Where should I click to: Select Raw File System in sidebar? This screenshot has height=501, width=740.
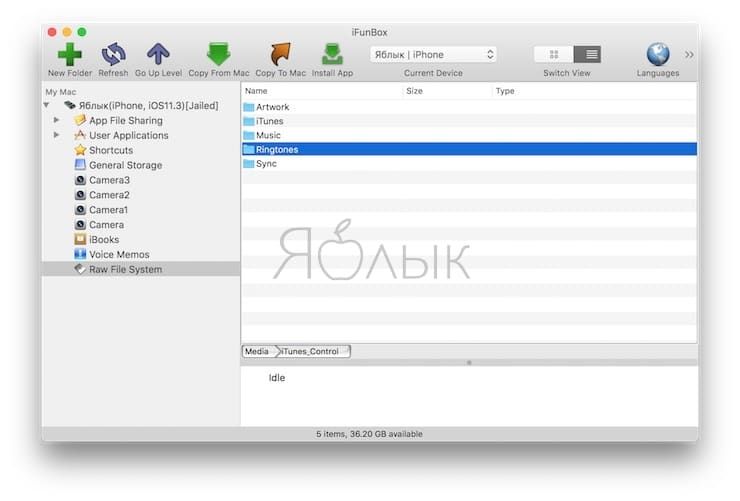point(141,269)
